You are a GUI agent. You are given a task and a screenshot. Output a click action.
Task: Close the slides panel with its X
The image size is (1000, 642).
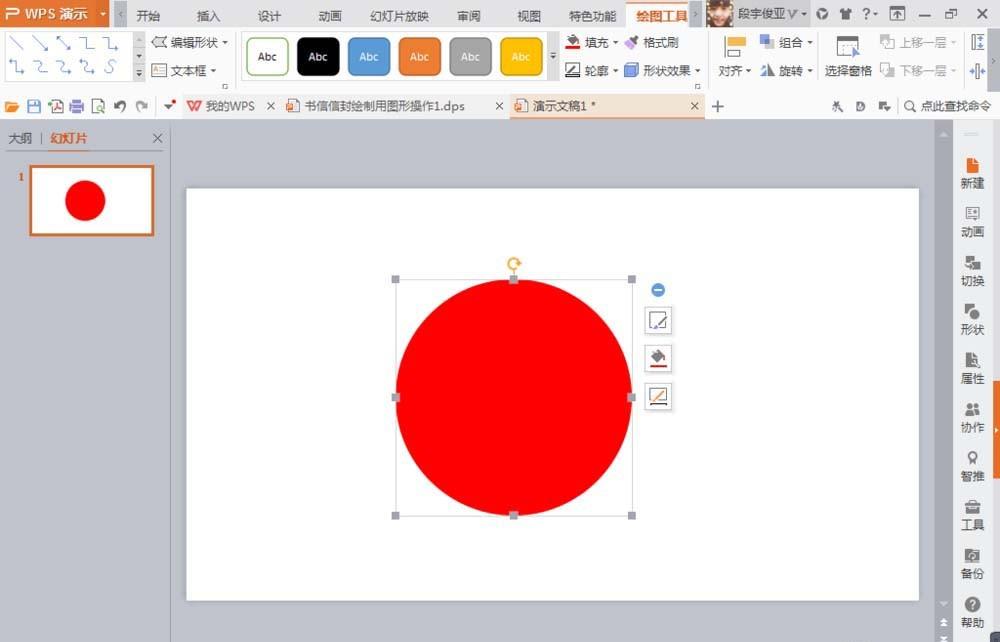point(157,138)
